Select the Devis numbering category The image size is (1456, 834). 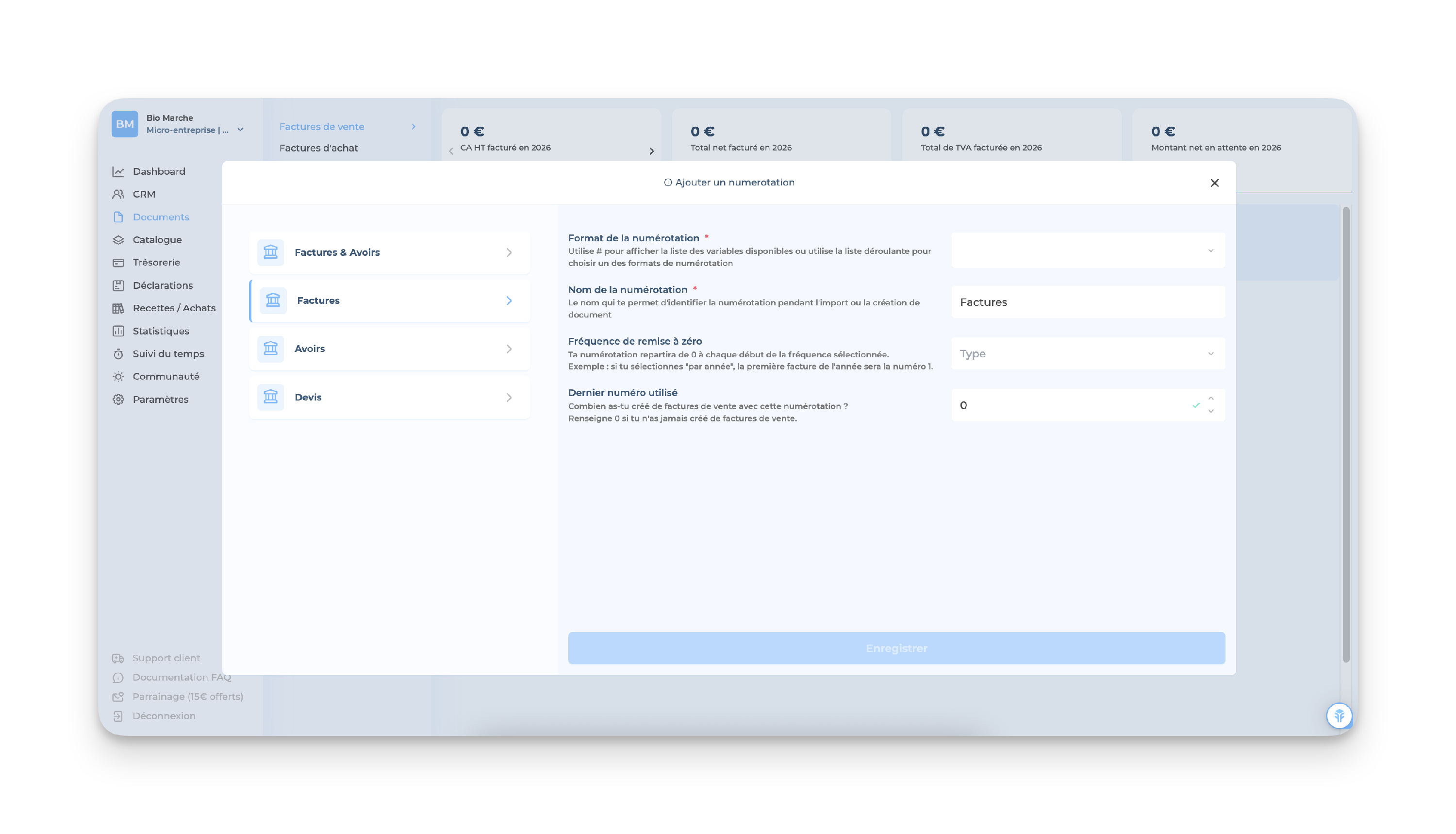(389, 397)
